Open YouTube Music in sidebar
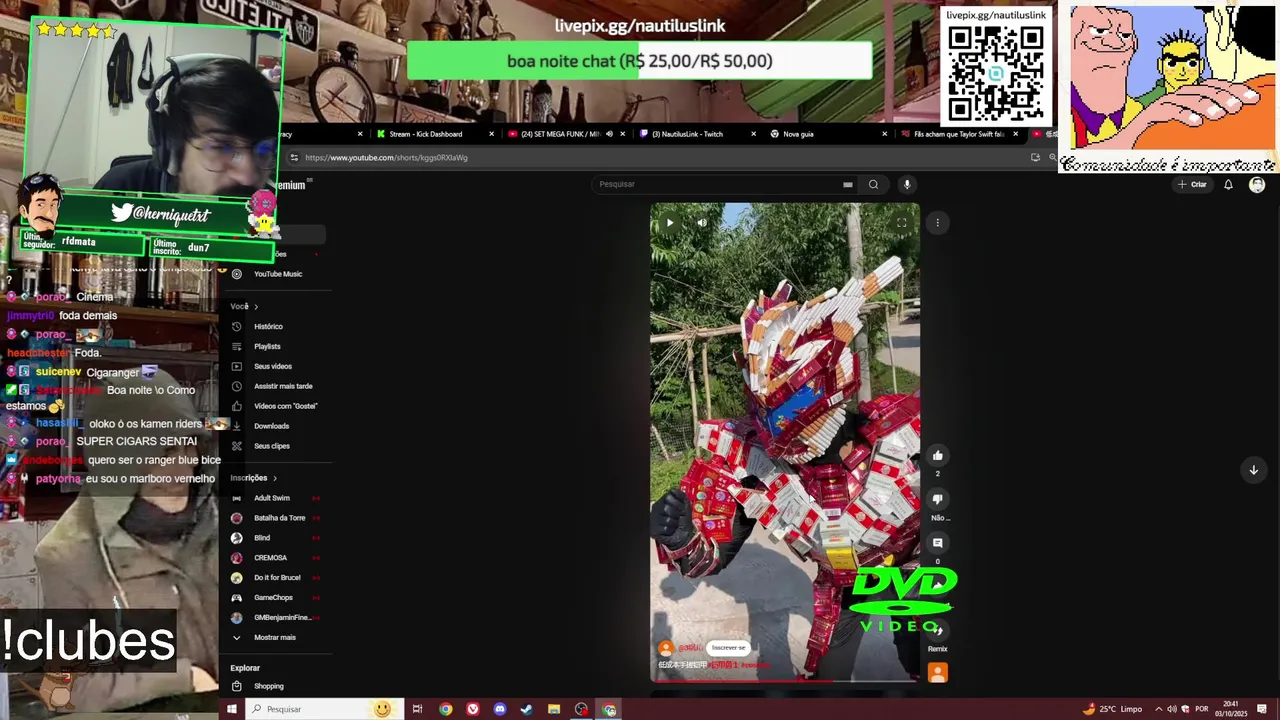This screenshot has width=1280, height=720. coord(276,274)
